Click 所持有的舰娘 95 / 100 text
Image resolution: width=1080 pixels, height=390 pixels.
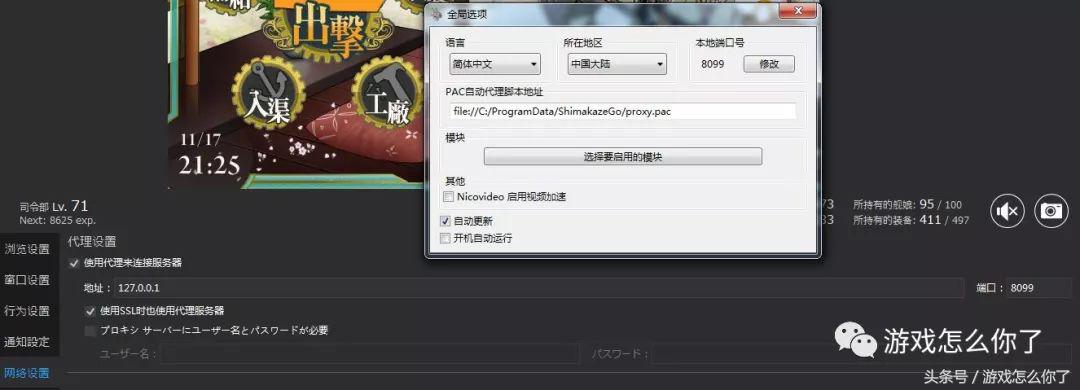tap(907, 205)
